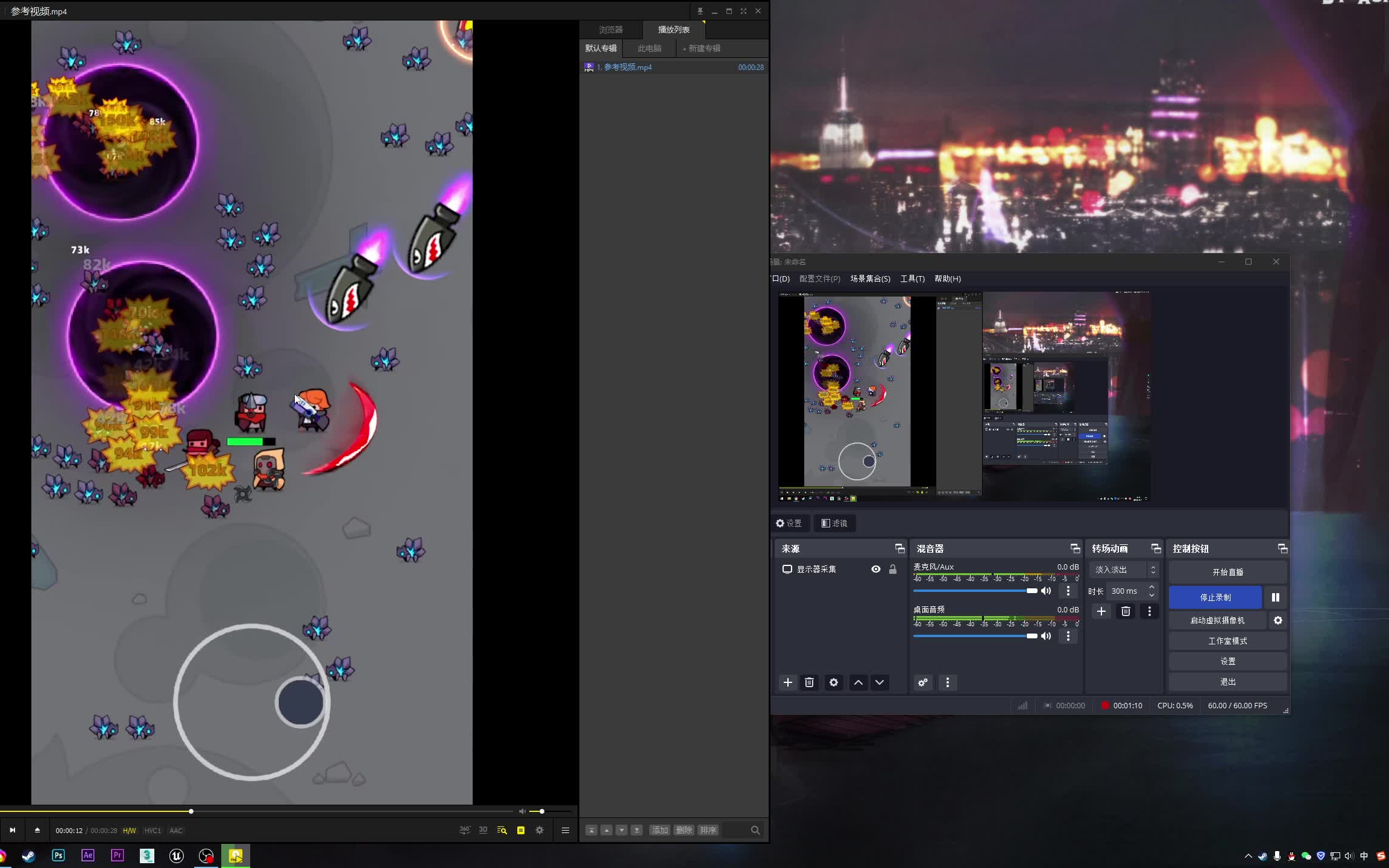Add a new source with plus icon

[787, 682]
